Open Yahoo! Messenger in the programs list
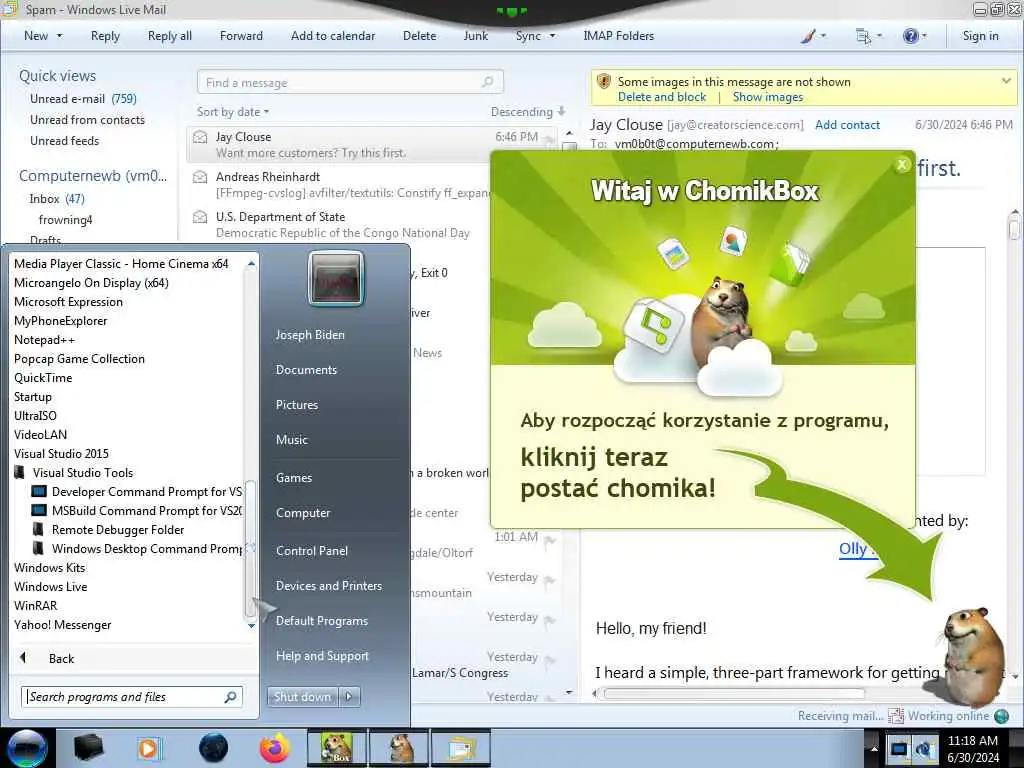Image resolution: width=1024 pixels, height=768 pixels. (x=63, y=625)
